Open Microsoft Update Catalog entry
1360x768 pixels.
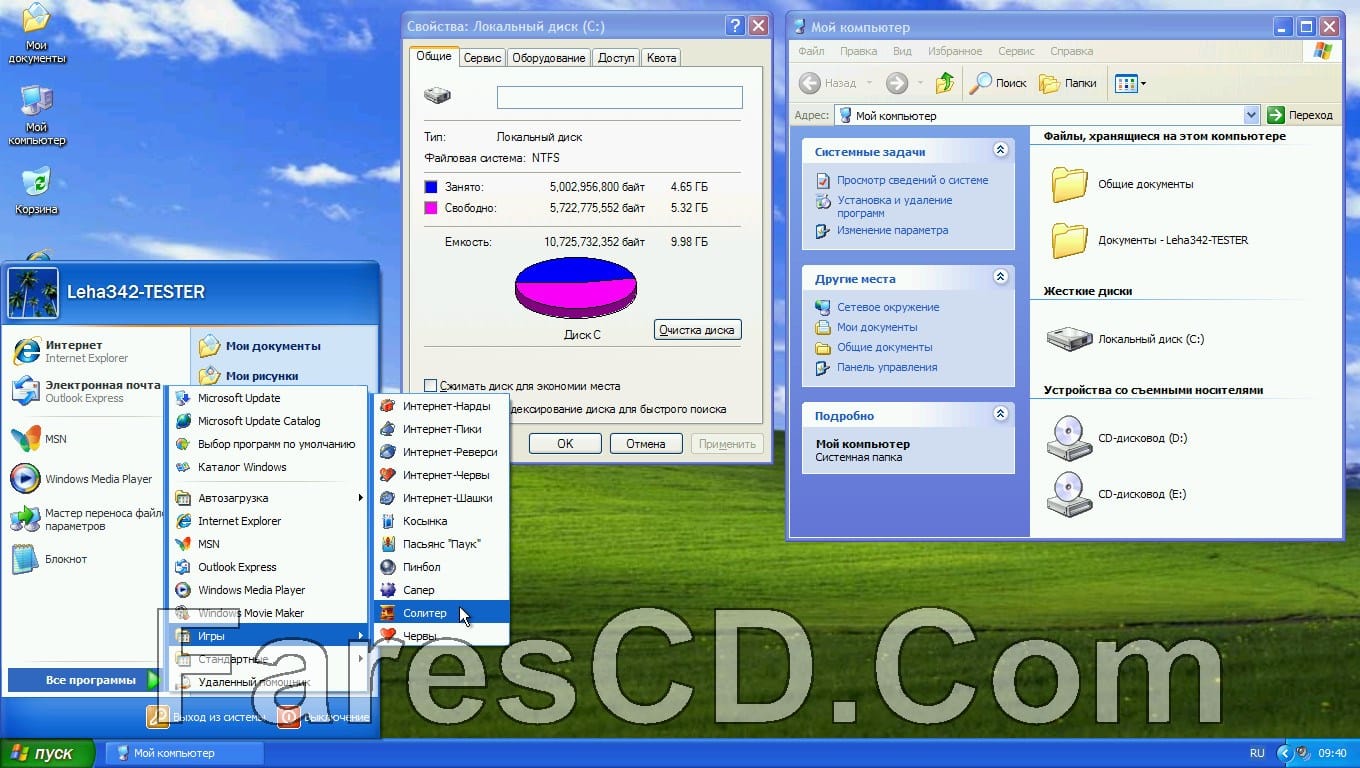tap(266, 421)
